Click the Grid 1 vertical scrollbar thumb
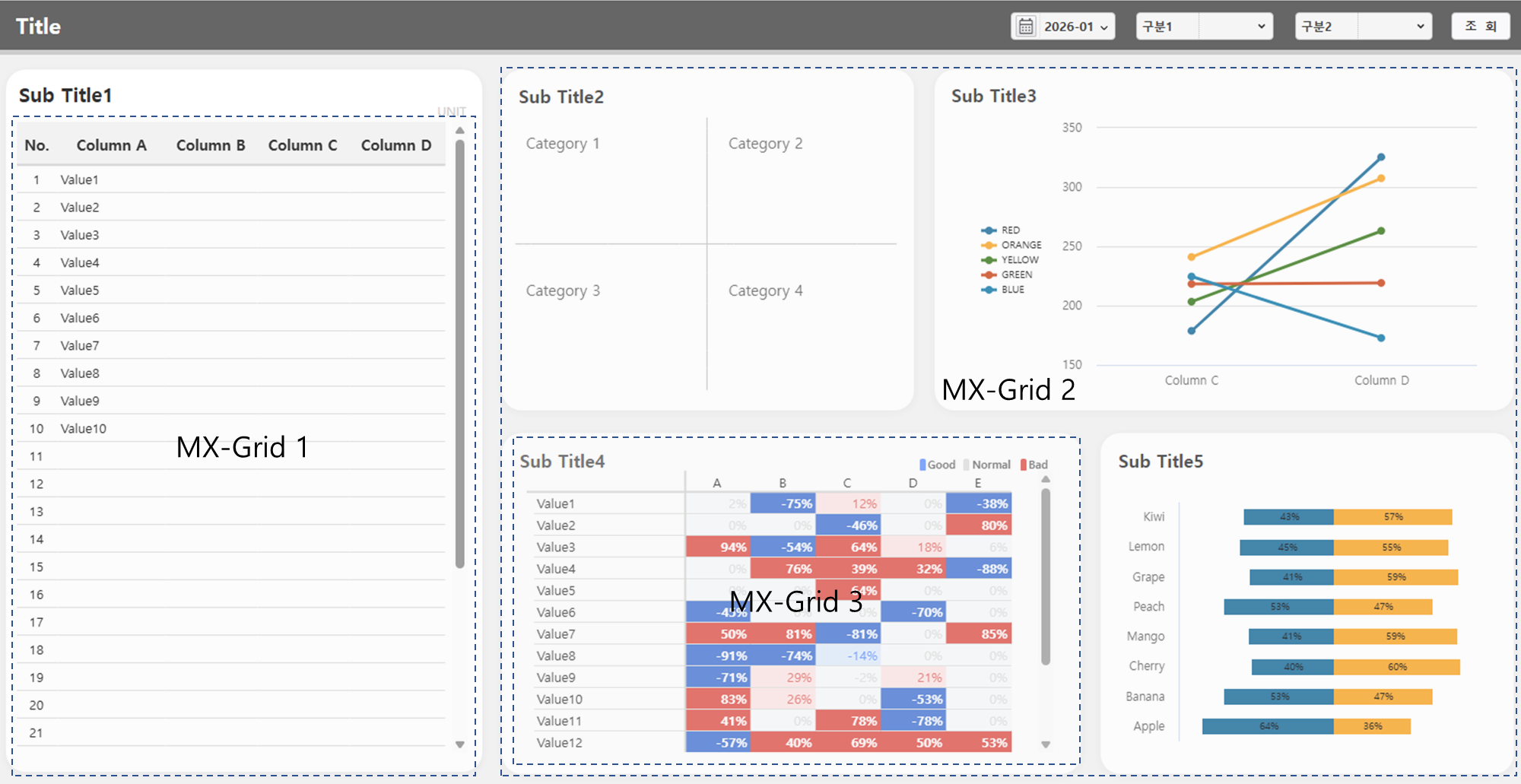The height and width of the screenshot is (784, 1521). click(x=459, y=354)
